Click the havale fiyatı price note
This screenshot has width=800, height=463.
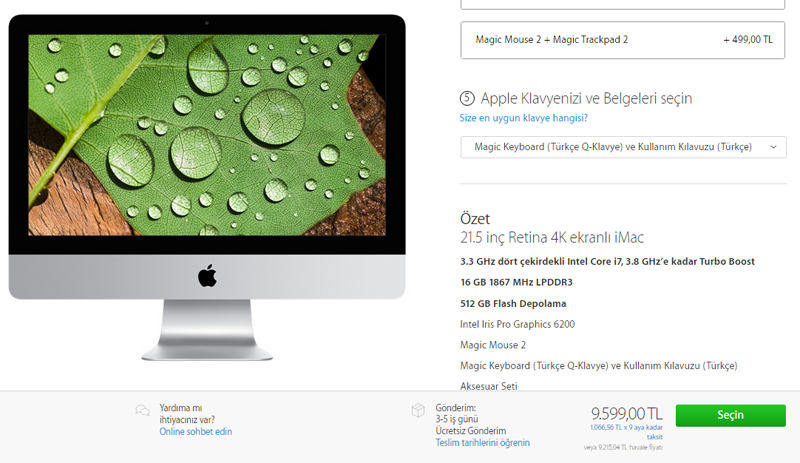tap(623, 448)
